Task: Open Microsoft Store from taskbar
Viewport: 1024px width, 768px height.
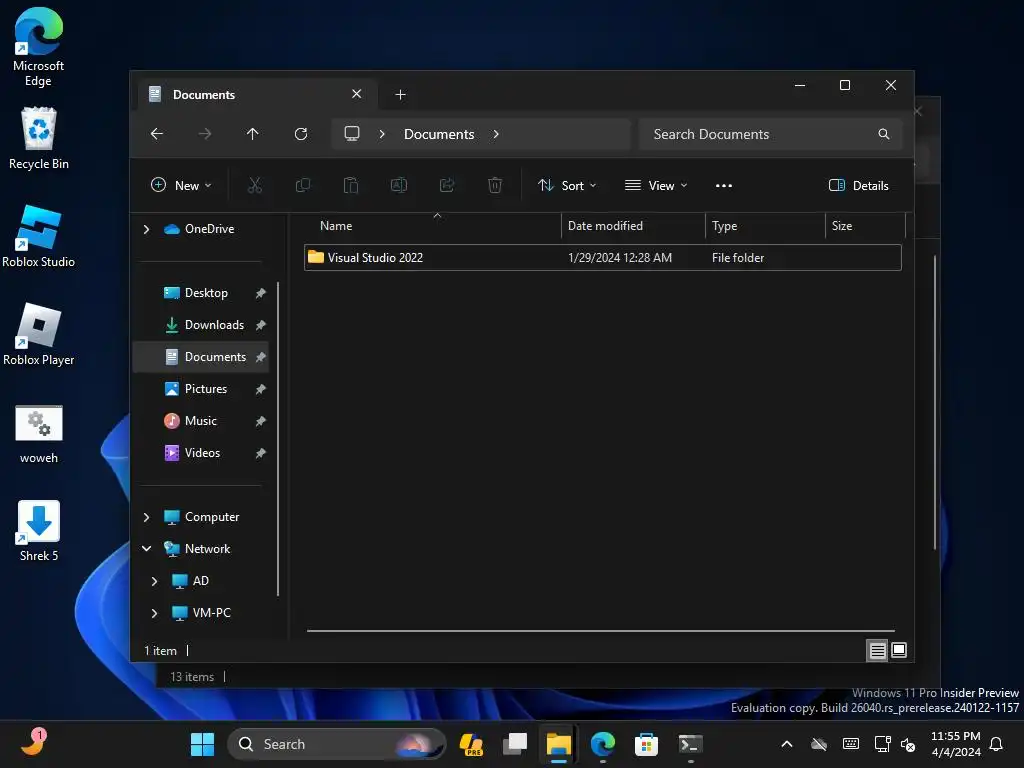Action: click(646, 744)
